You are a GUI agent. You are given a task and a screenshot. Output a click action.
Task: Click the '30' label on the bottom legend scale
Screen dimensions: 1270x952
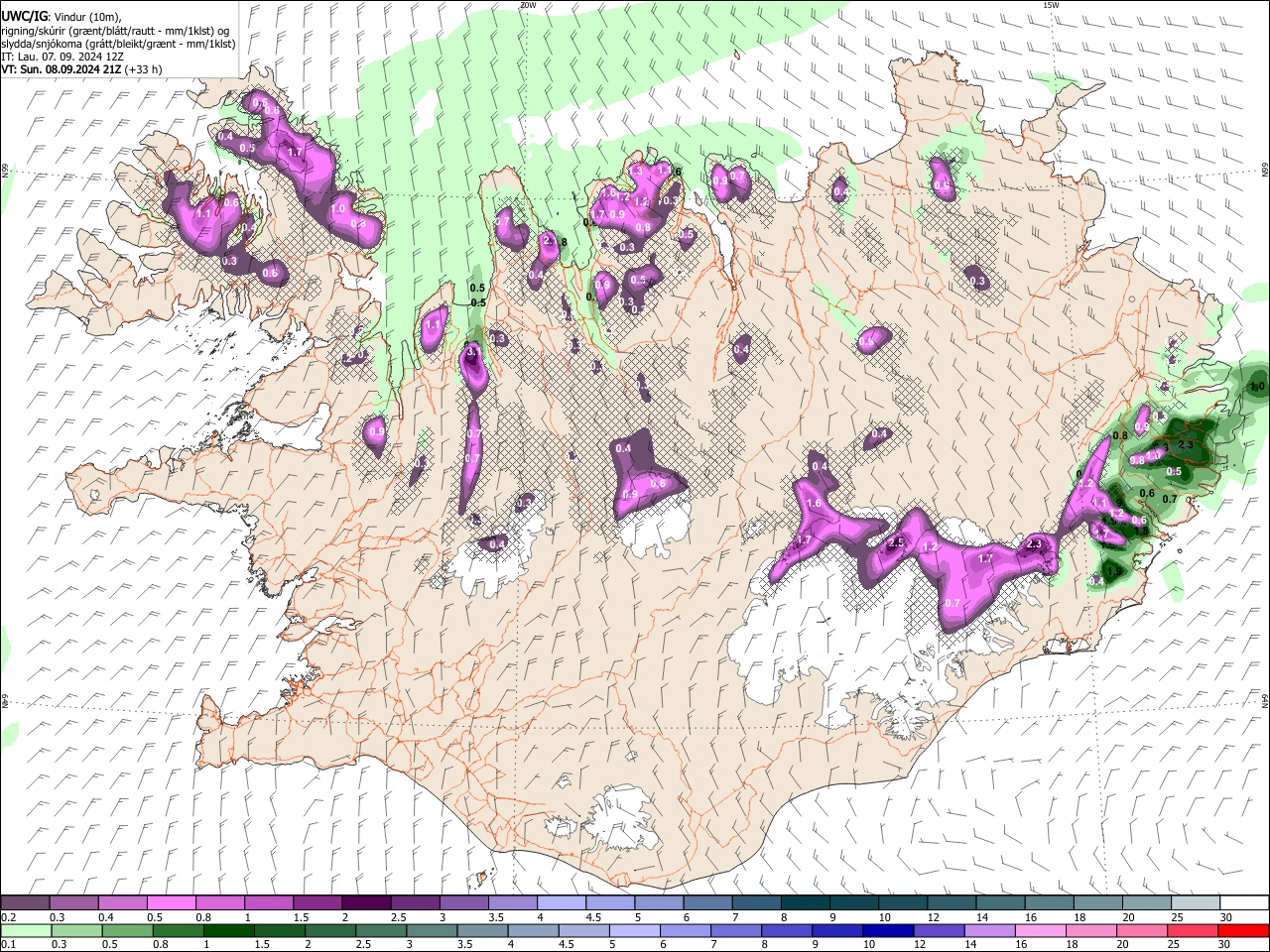[1226, 944]
